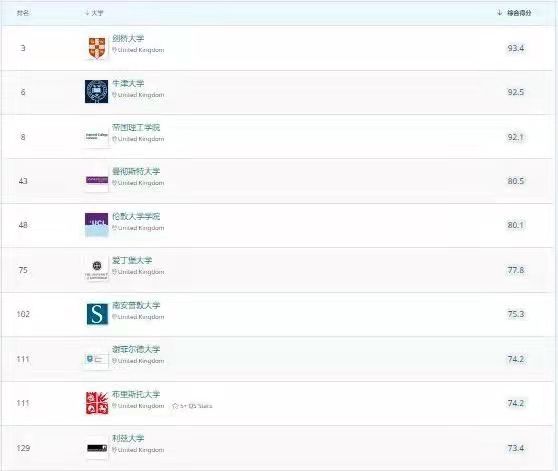Viewport: 558px width, 471px height.
Task: Select score 77.8 in Edinburgh row
Action: coord(516,270)
